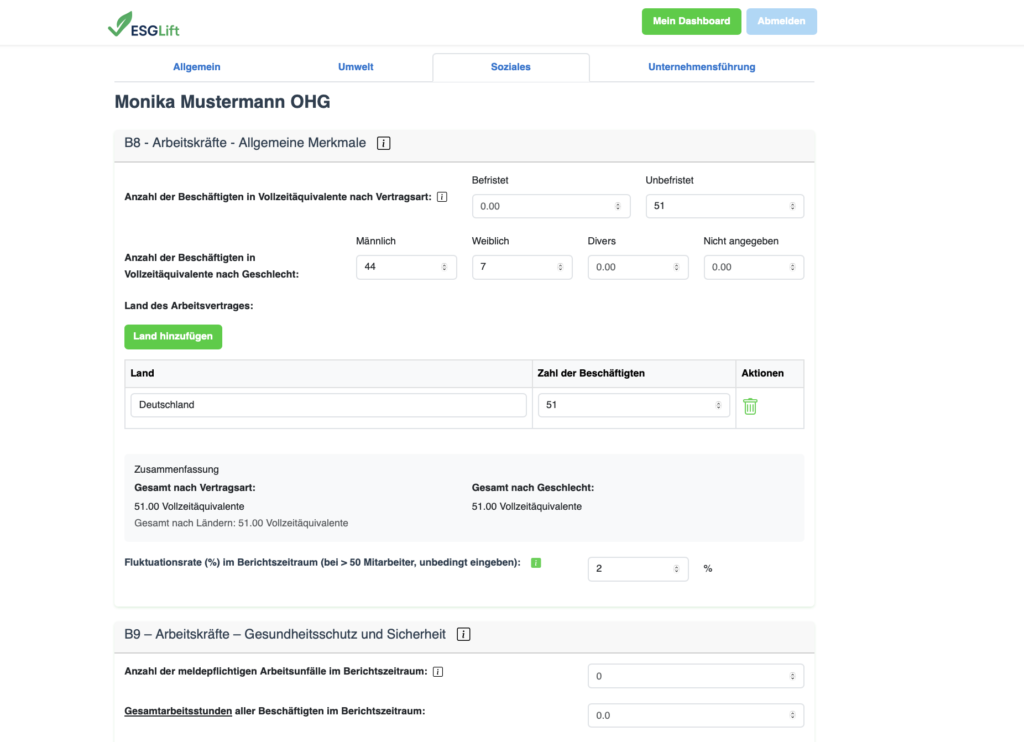Open info icon next to meldepflichtigen Arbeitsunfälle field

click(x=437, y=672)
